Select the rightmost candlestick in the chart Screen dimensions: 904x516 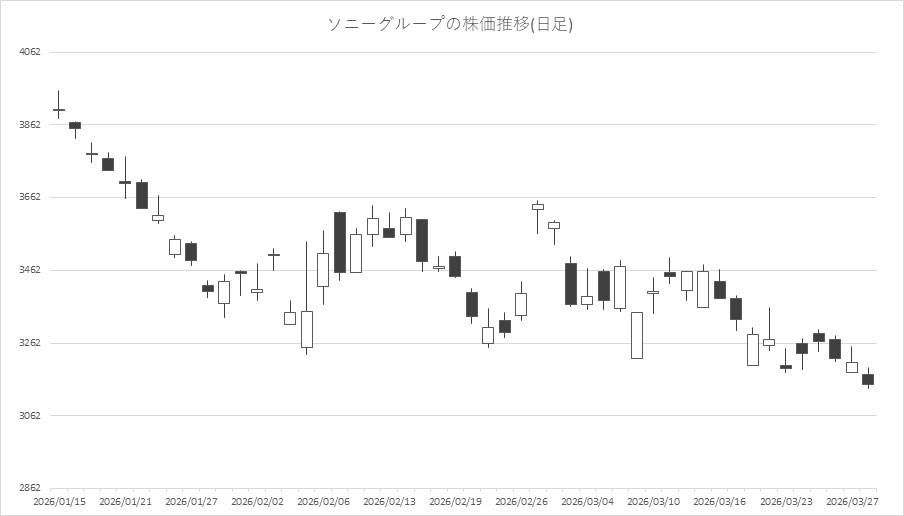click(x=868, y=379)
